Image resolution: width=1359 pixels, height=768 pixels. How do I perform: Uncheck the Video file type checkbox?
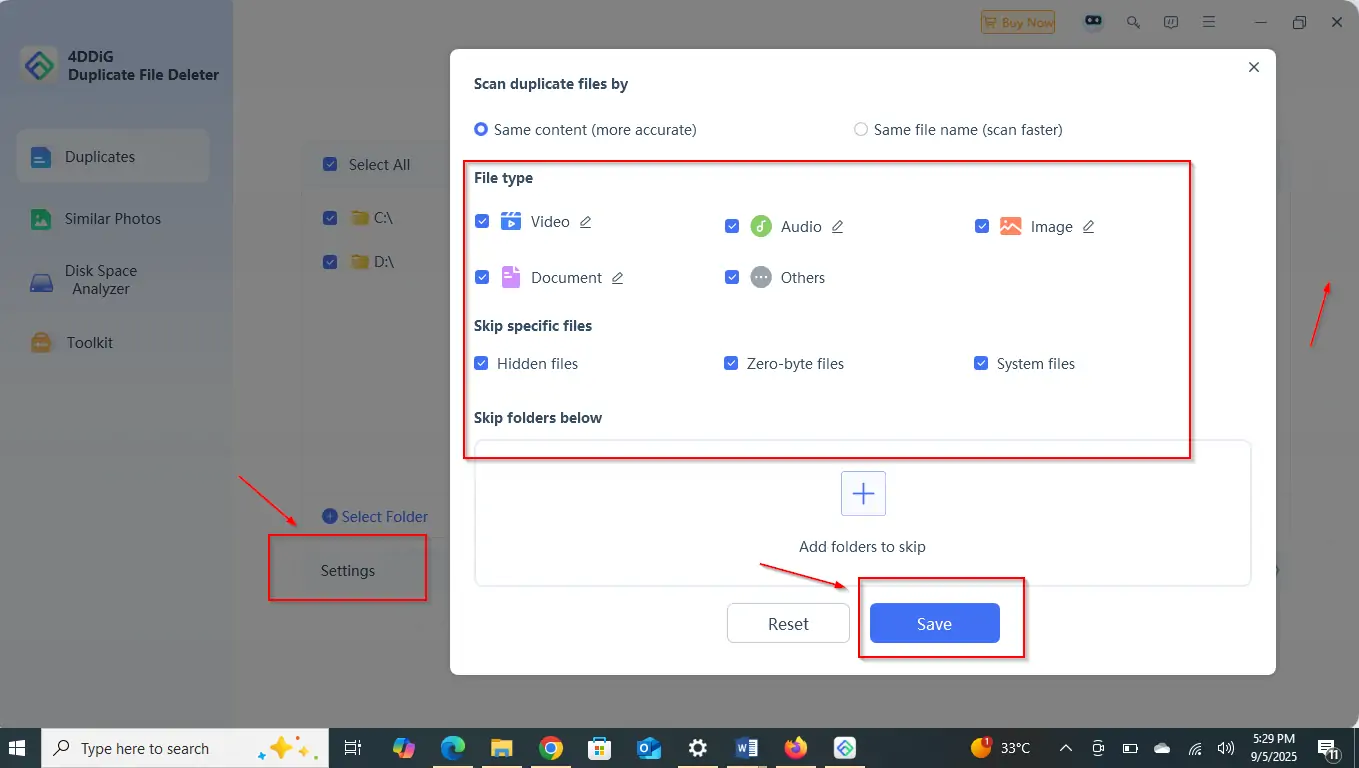click(482, 221)
